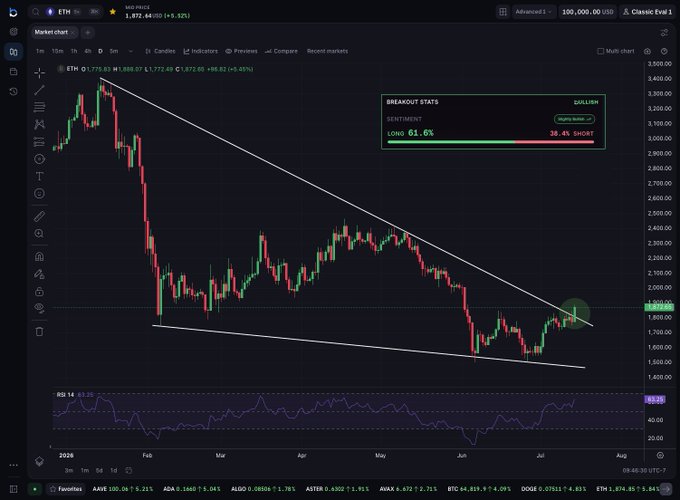Open the Favorites ticker list
The height and width of the screenshot is (500, 680).
coord(66,489)
